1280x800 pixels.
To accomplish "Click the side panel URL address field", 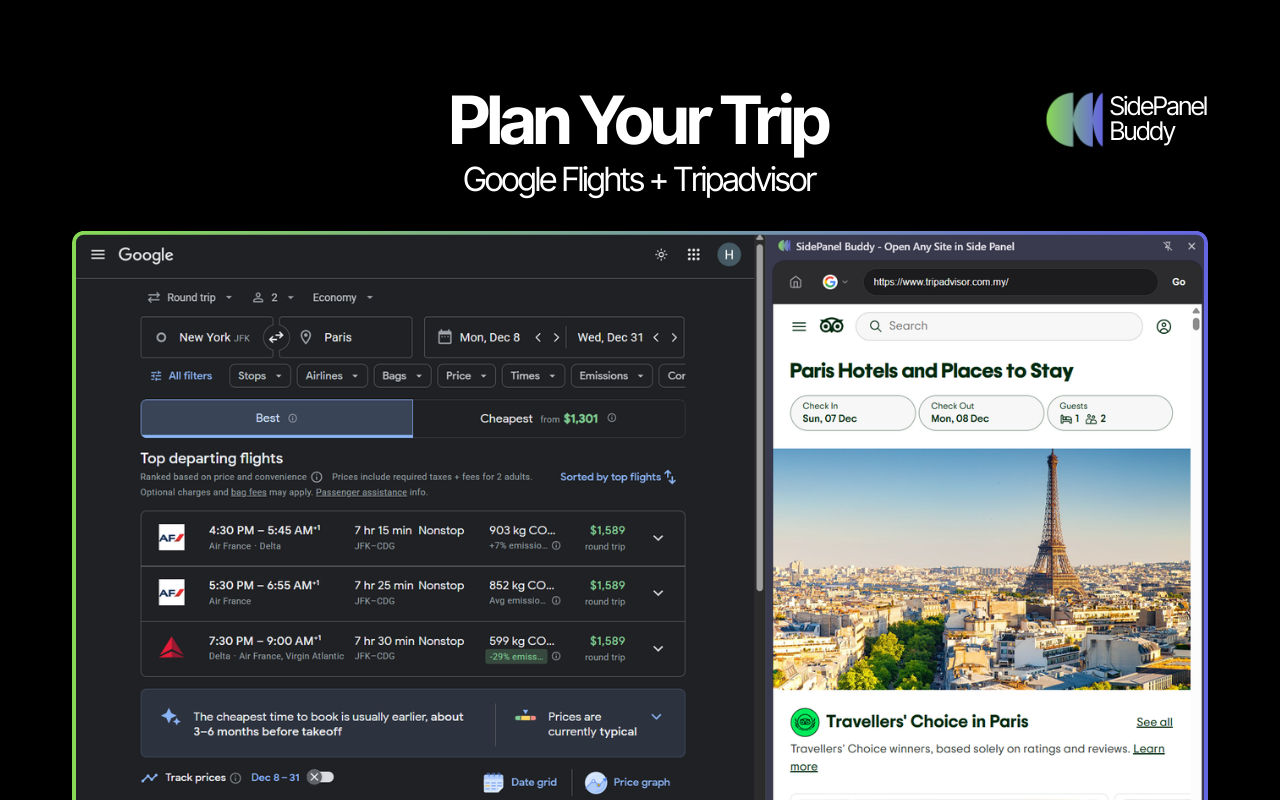I will click(x=1009, y=282).
